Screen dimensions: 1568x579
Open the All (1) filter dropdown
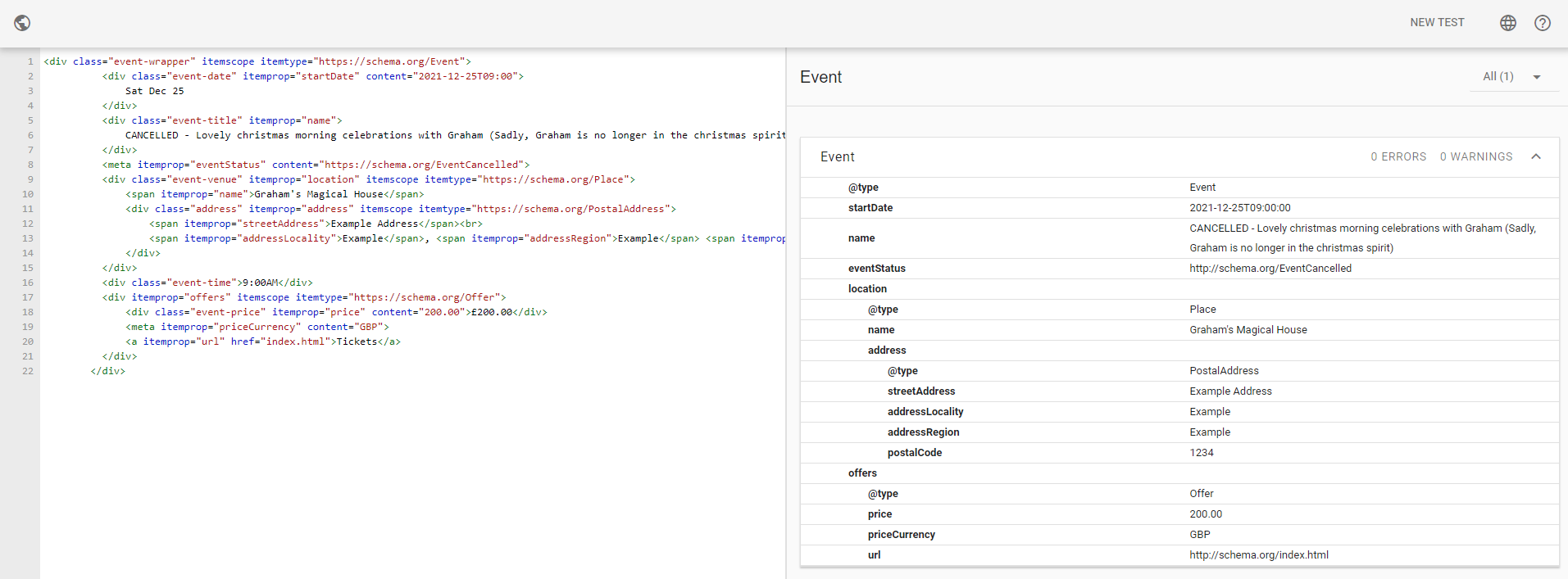tap(1513, 77)
